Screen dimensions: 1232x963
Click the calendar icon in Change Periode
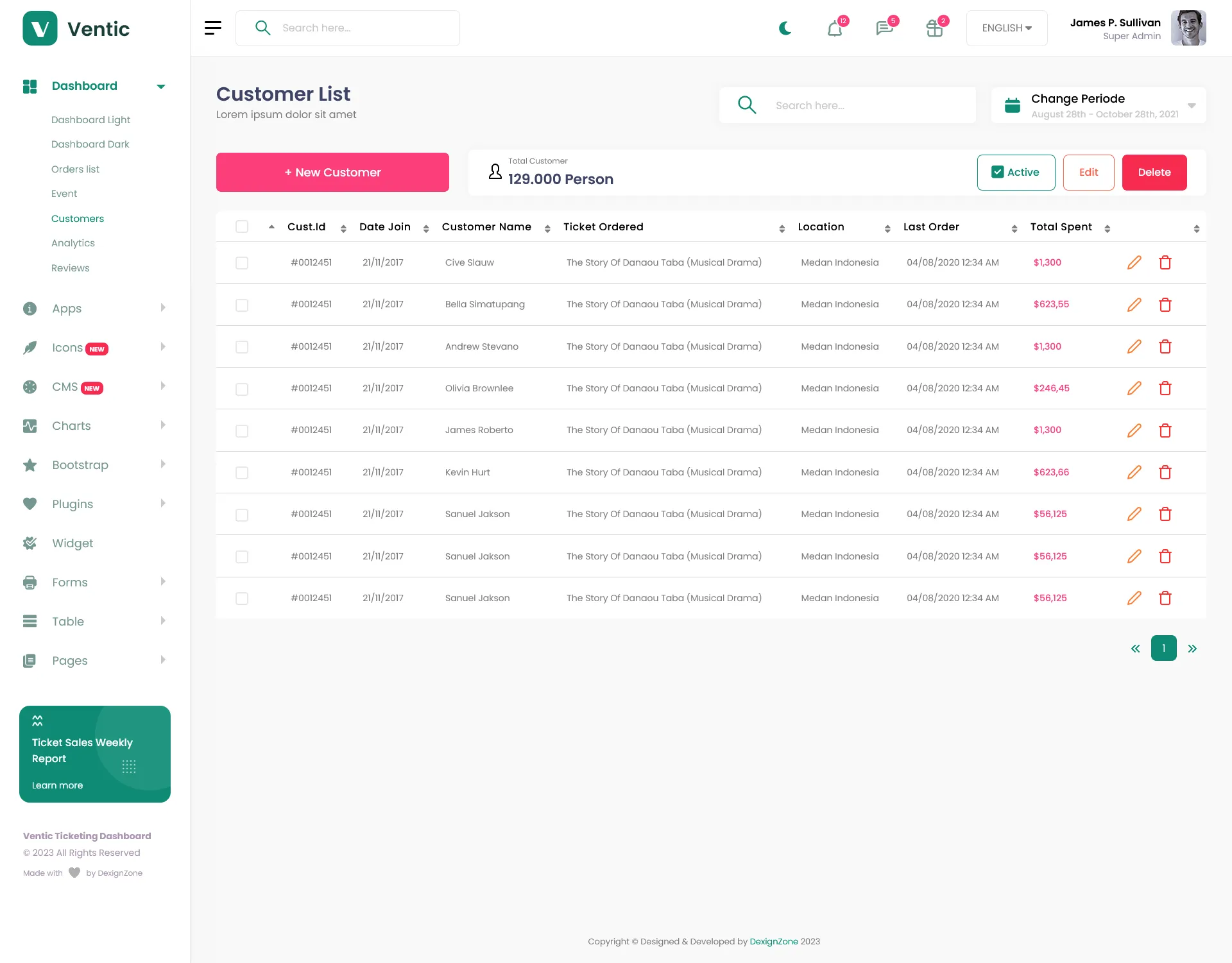(1013, 105)
